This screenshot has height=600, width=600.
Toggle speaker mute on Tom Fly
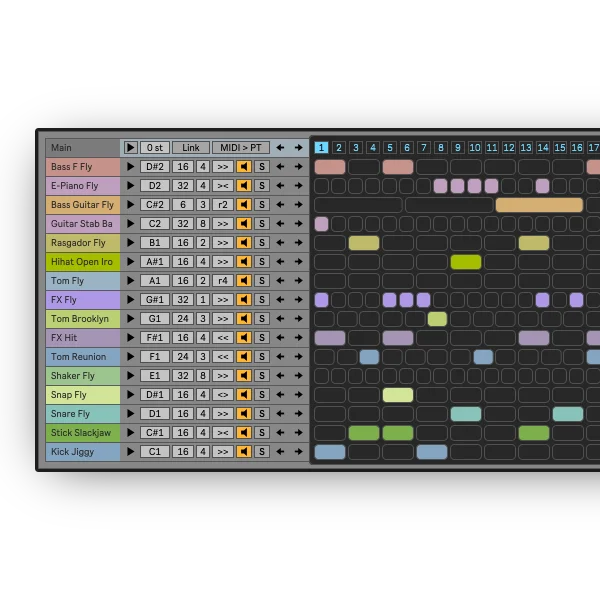(244, 280)
